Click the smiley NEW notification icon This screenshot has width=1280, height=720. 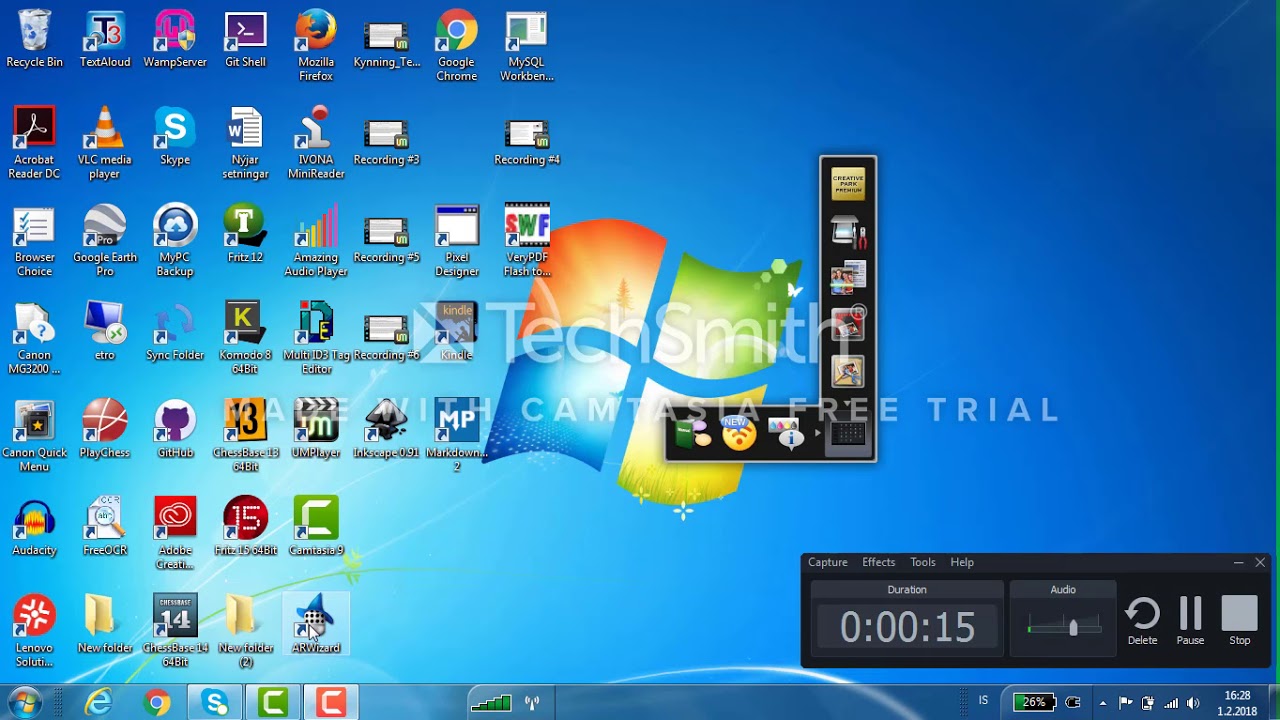coord(739,433)
